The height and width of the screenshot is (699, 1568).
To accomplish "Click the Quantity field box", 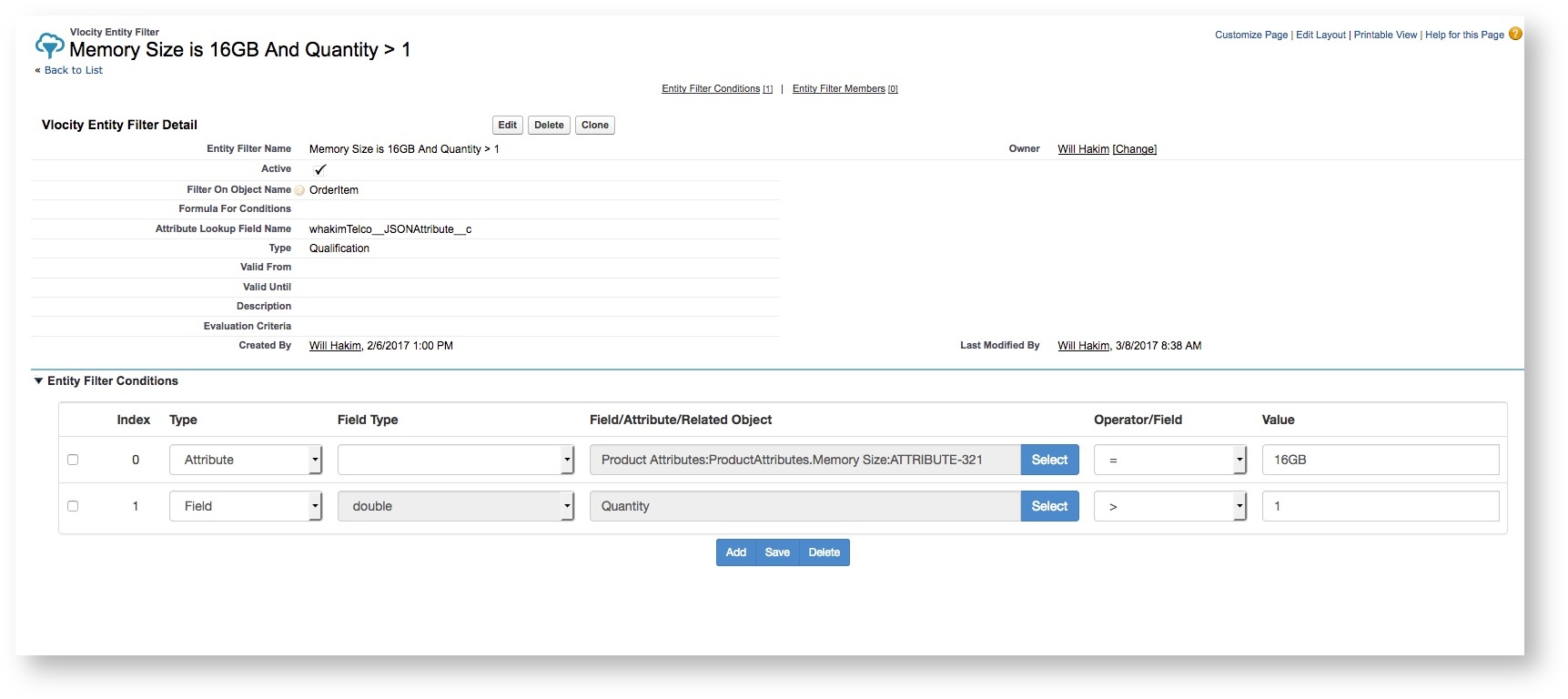I will click(x=805, y=506).
